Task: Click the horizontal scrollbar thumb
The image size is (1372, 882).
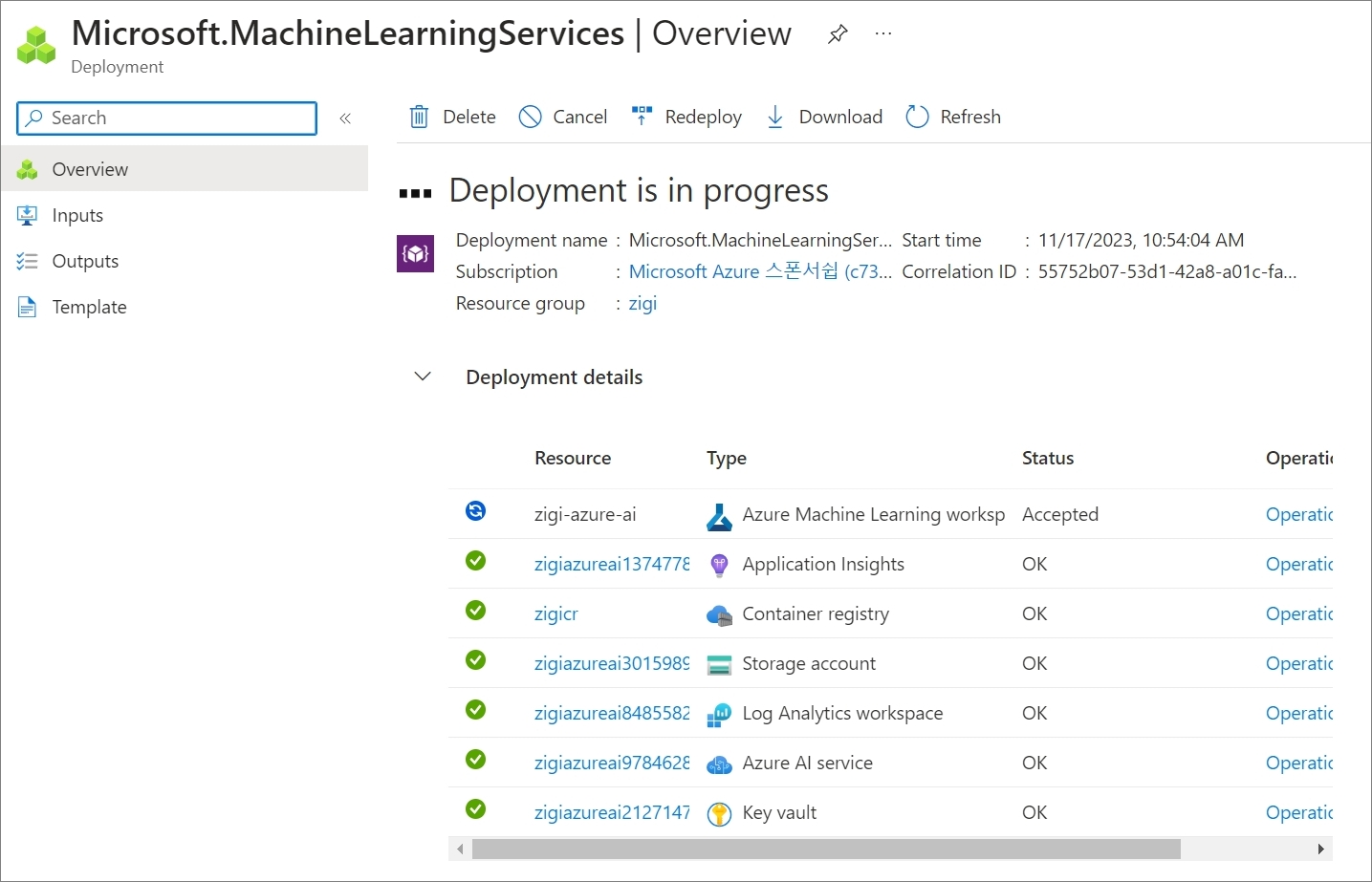Action: click(x=827, y=849)
